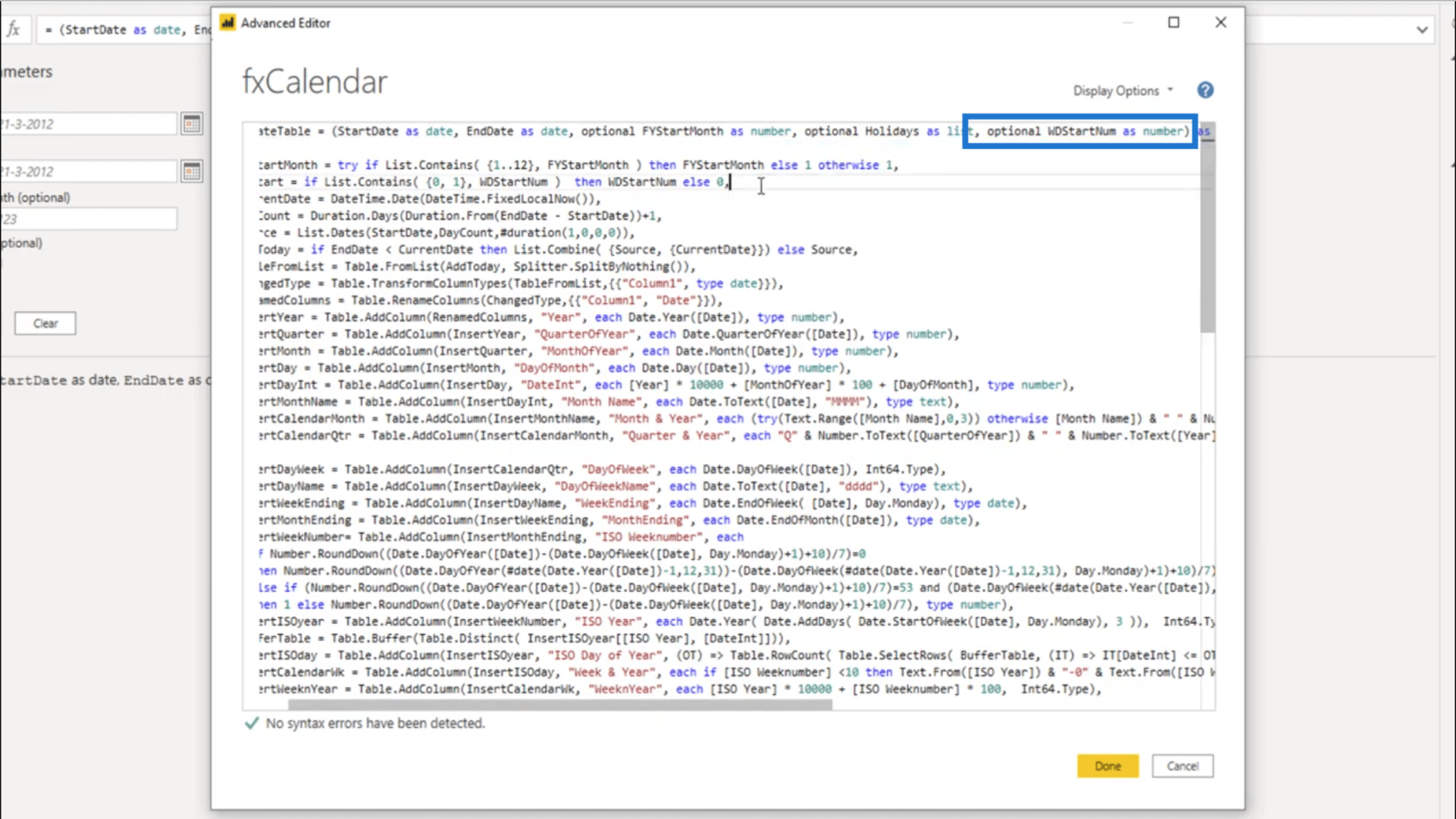Click the formula bar text
Image resolution: width=1456 pixels, height=819 pixels.
(x=127, y=29)
